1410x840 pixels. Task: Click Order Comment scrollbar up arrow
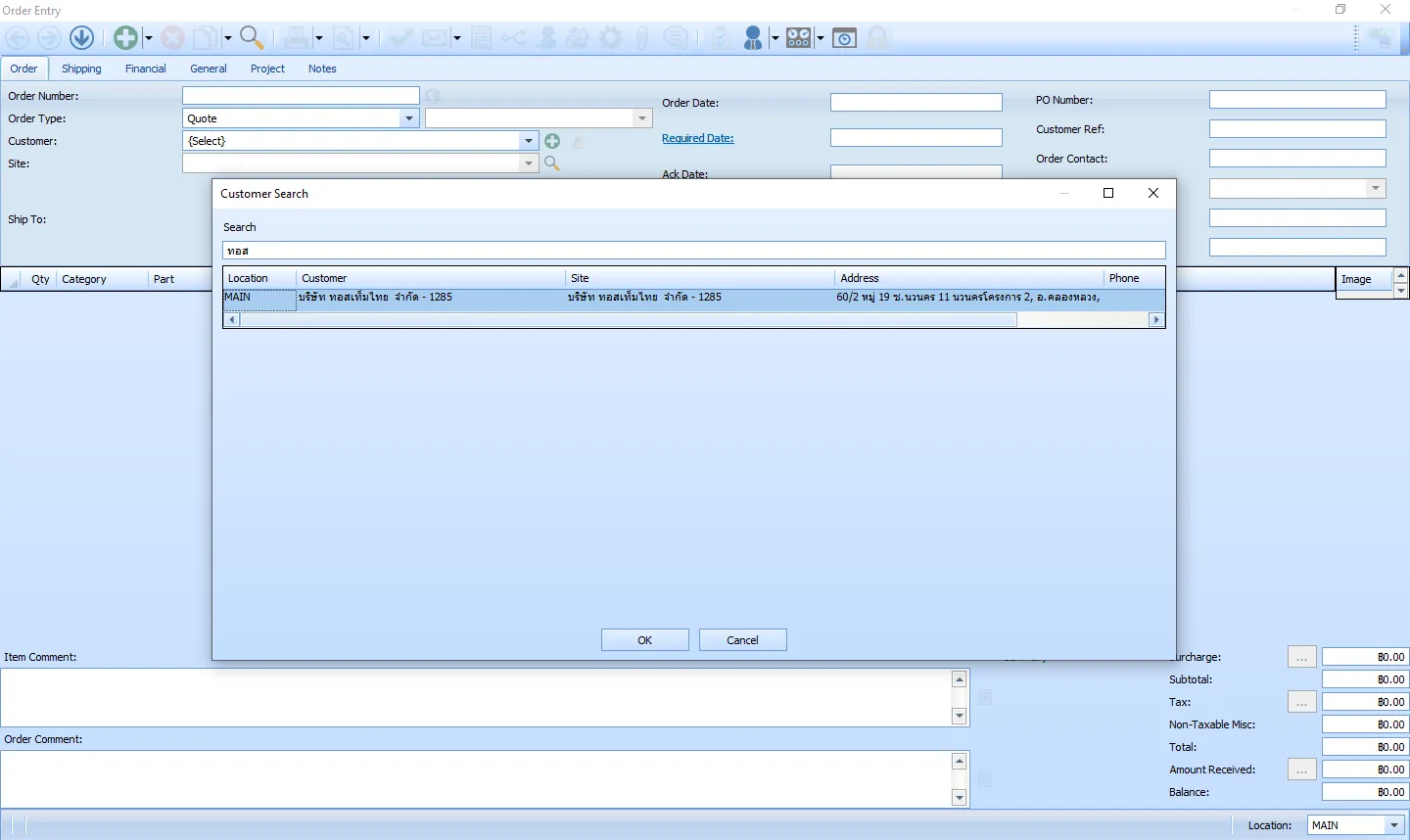point(960,762)
